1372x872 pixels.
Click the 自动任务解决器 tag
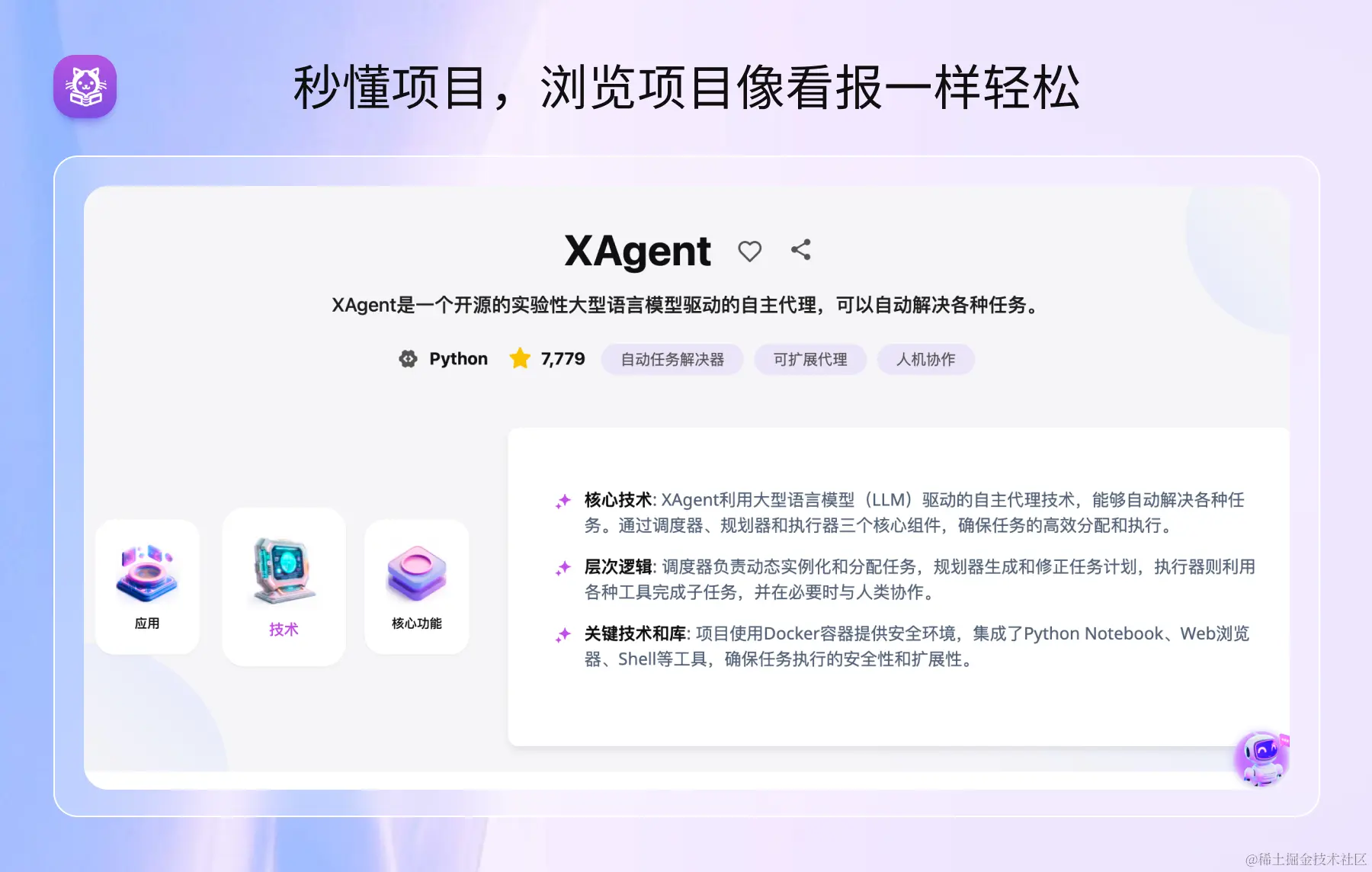672,359
